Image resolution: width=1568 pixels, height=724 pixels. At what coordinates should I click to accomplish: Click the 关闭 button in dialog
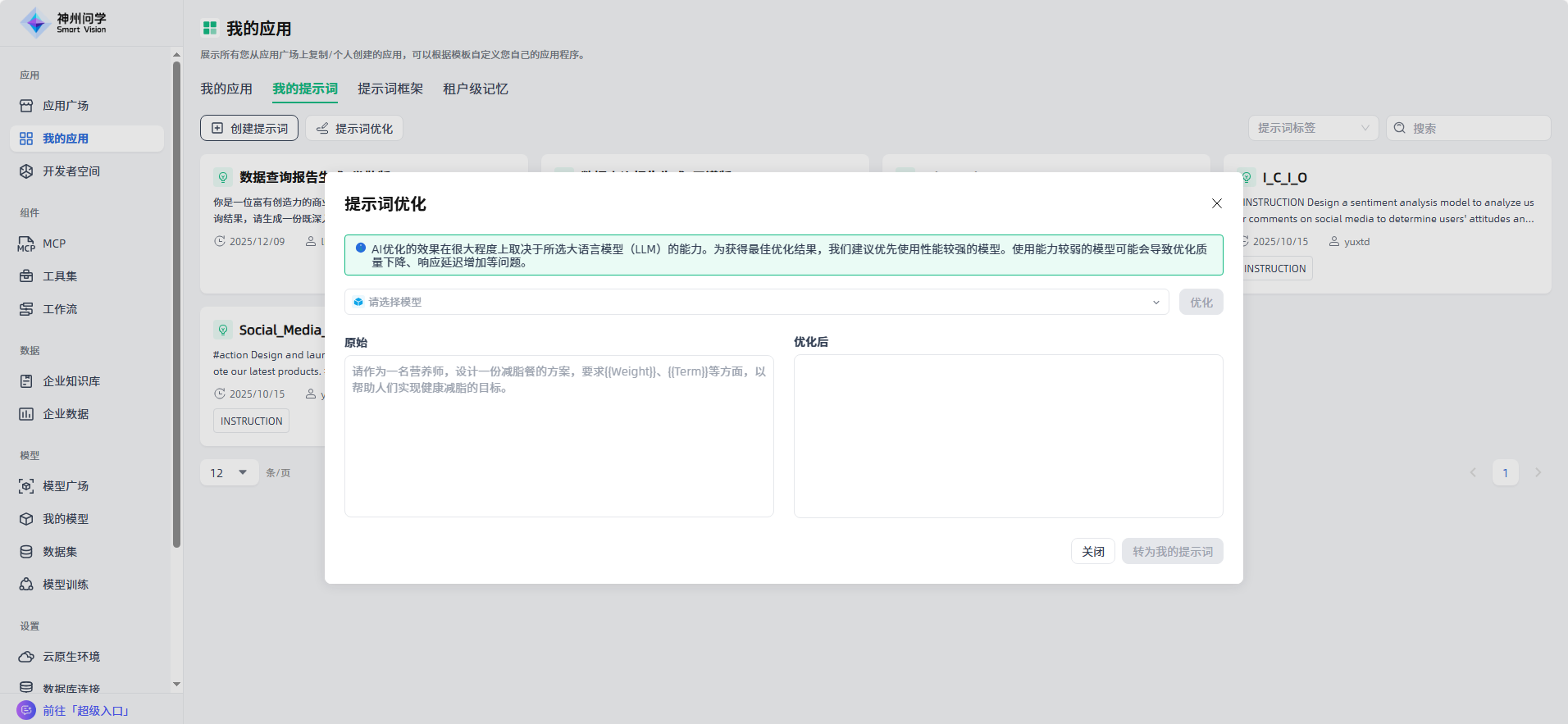click(1092, 551)
